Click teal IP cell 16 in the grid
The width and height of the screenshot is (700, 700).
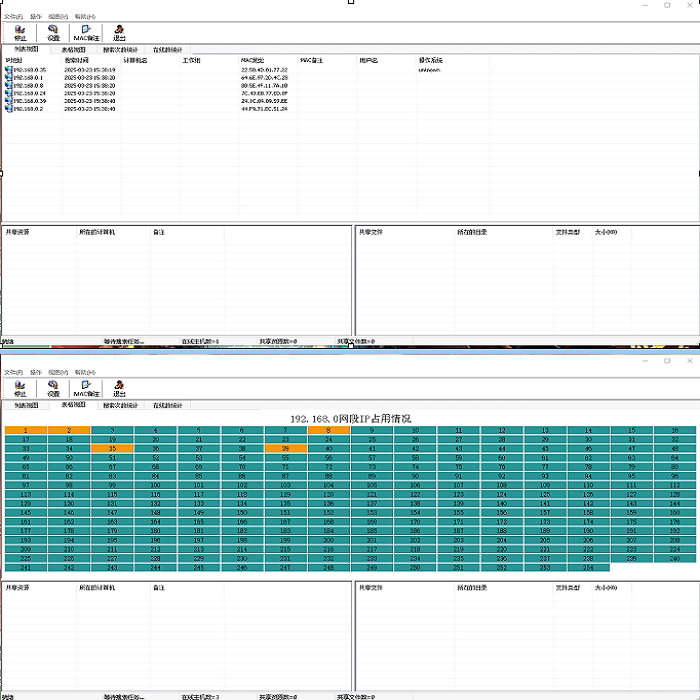tap(675, 430)
